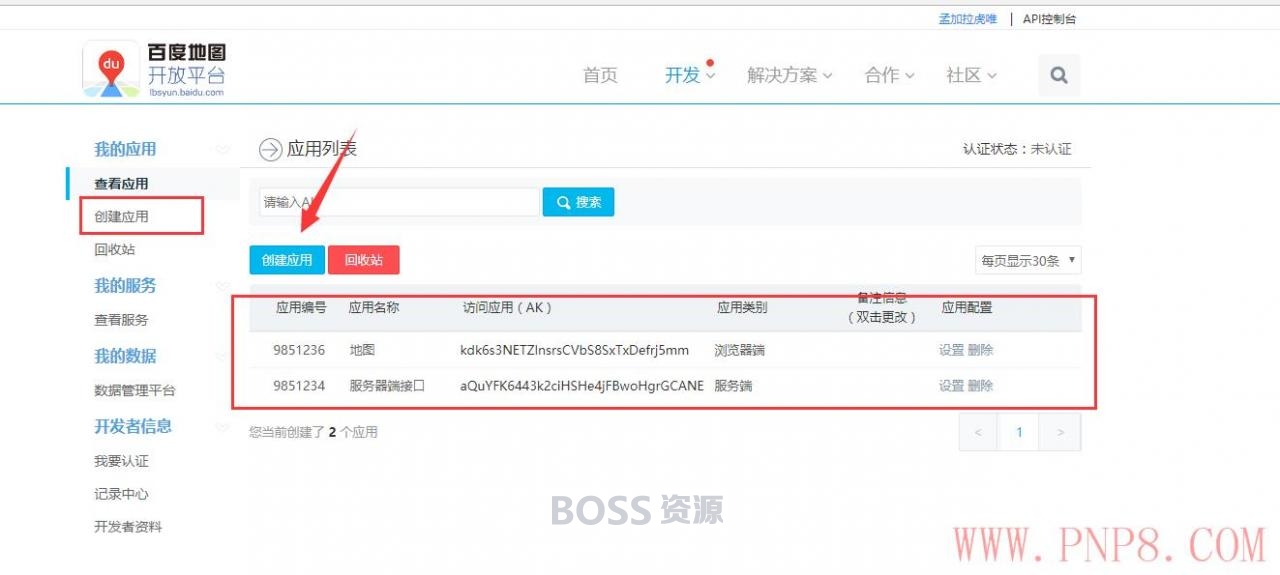Expand the 开发 navigation dropdown
This screenshot has height=575, width=1280.
pyautogui.click(x=690, y=75)
